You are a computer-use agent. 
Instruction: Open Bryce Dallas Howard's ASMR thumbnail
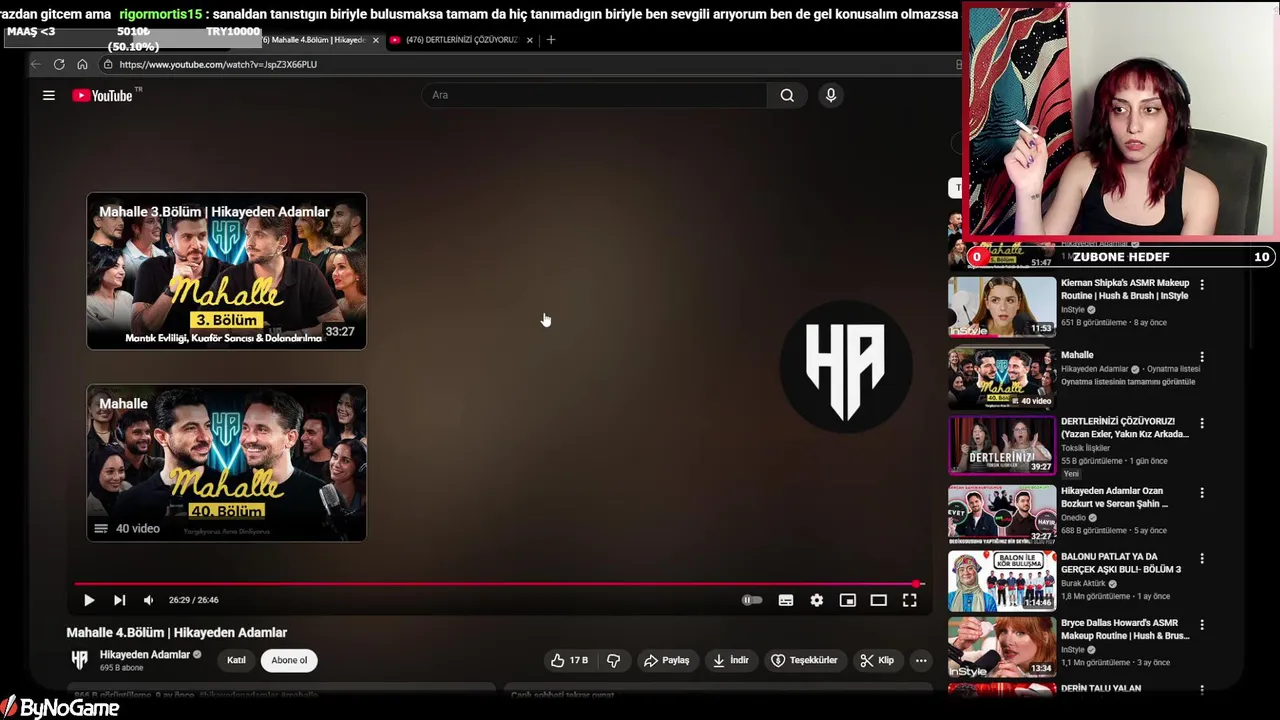(1002, 647)
